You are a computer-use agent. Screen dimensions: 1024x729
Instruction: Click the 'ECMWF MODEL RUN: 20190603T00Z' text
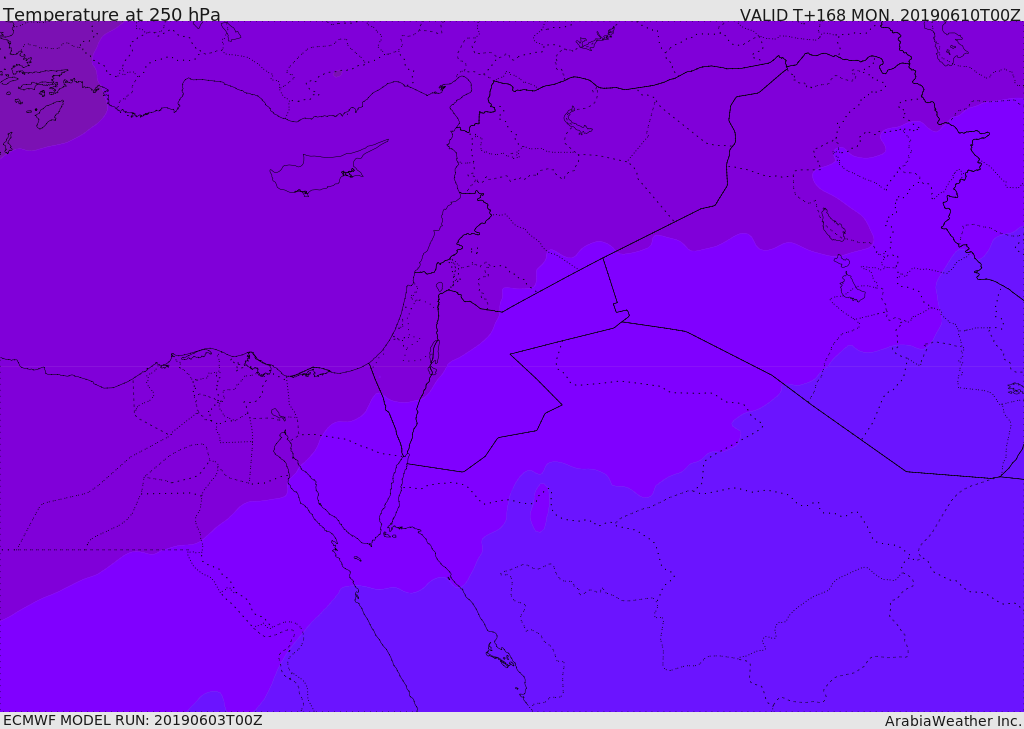pos(133,720)
